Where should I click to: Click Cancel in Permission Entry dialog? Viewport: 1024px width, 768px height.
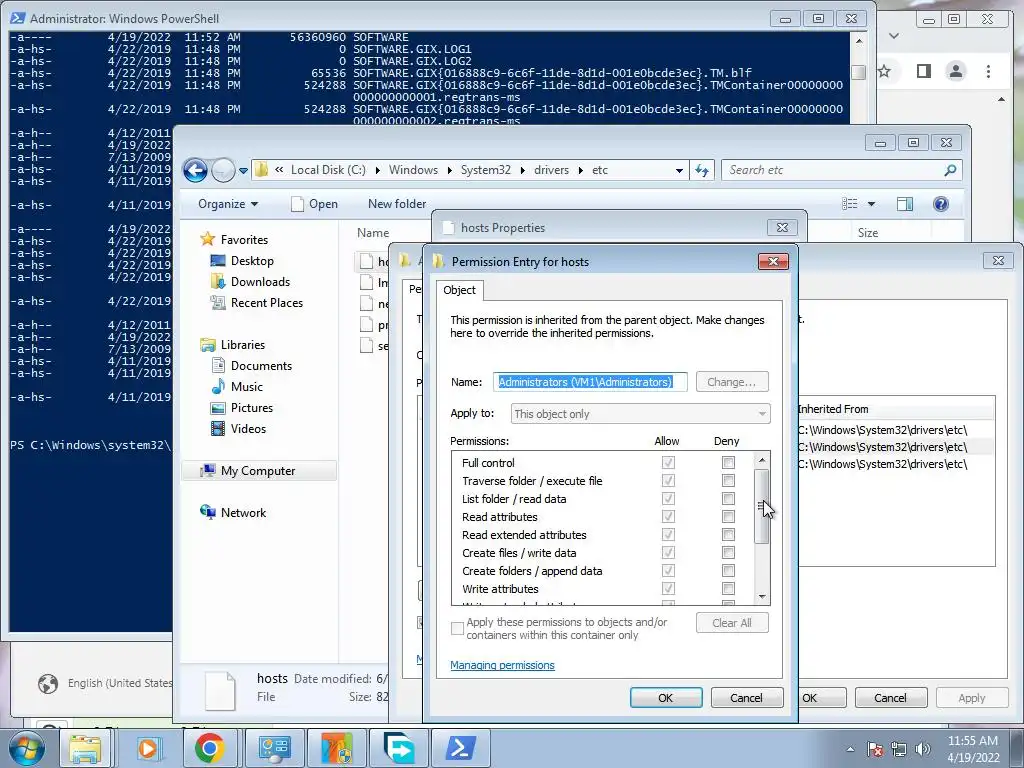746,697
